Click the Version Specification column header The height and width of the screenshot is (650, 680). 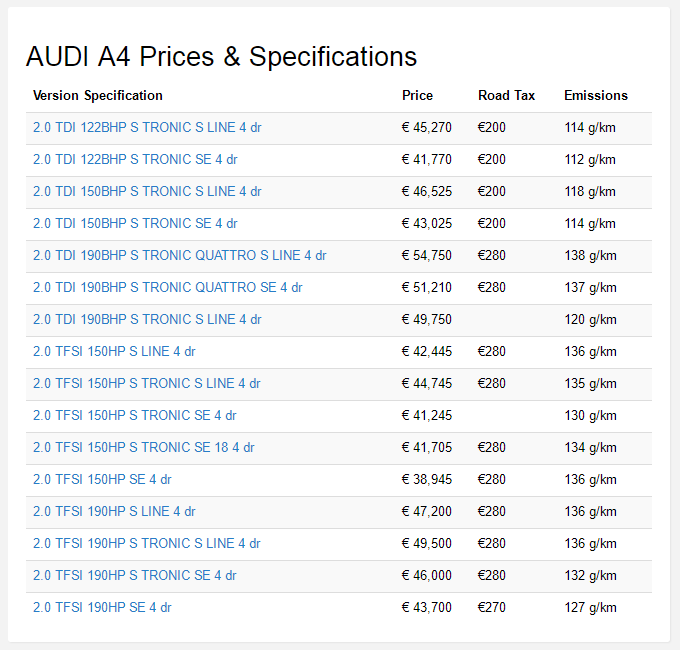[x=98, y=96]
